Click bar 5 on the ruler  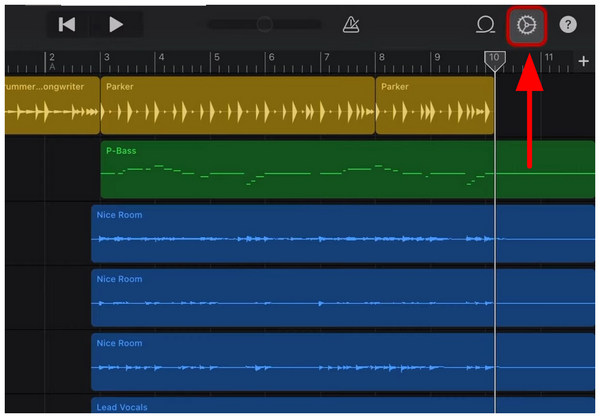[x=214, y=62]
